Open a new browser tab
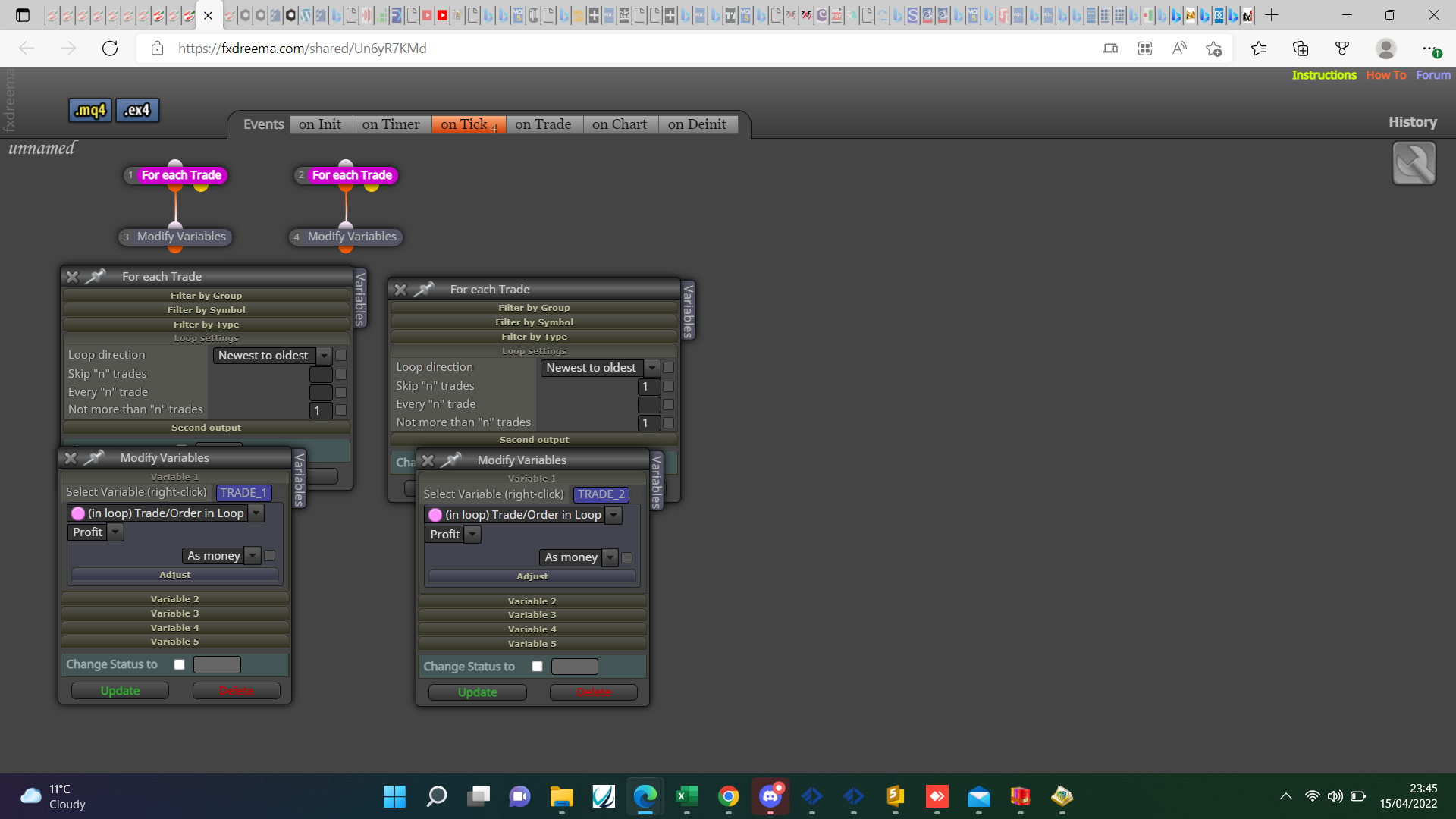The image size is (1456, 819). [x=1272, y=15]
